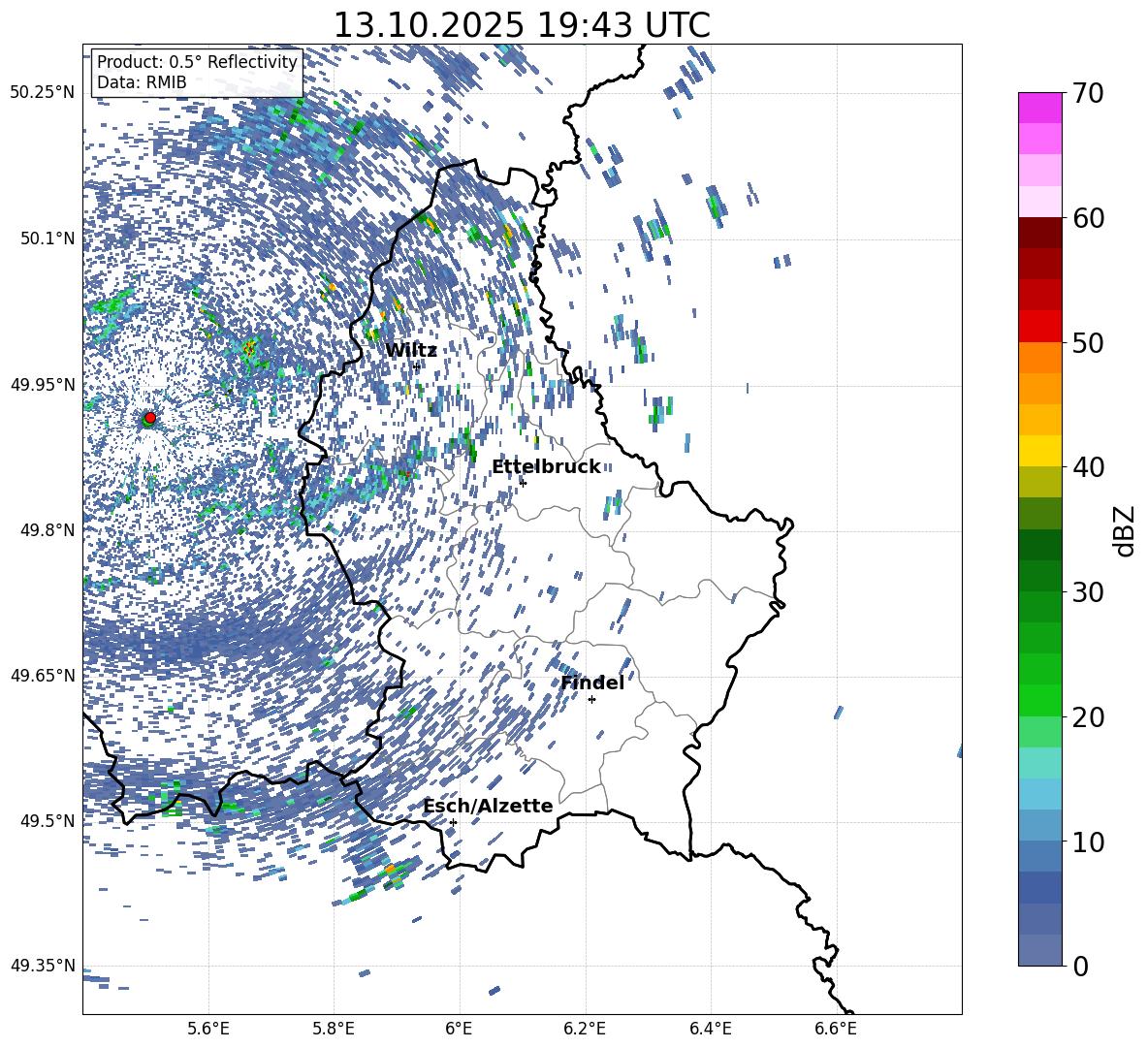The width and height of the screenshot is (1148, 1048).
Task: Click the title 13.10.2025 19:43 UTC
Action: [522, 25]
